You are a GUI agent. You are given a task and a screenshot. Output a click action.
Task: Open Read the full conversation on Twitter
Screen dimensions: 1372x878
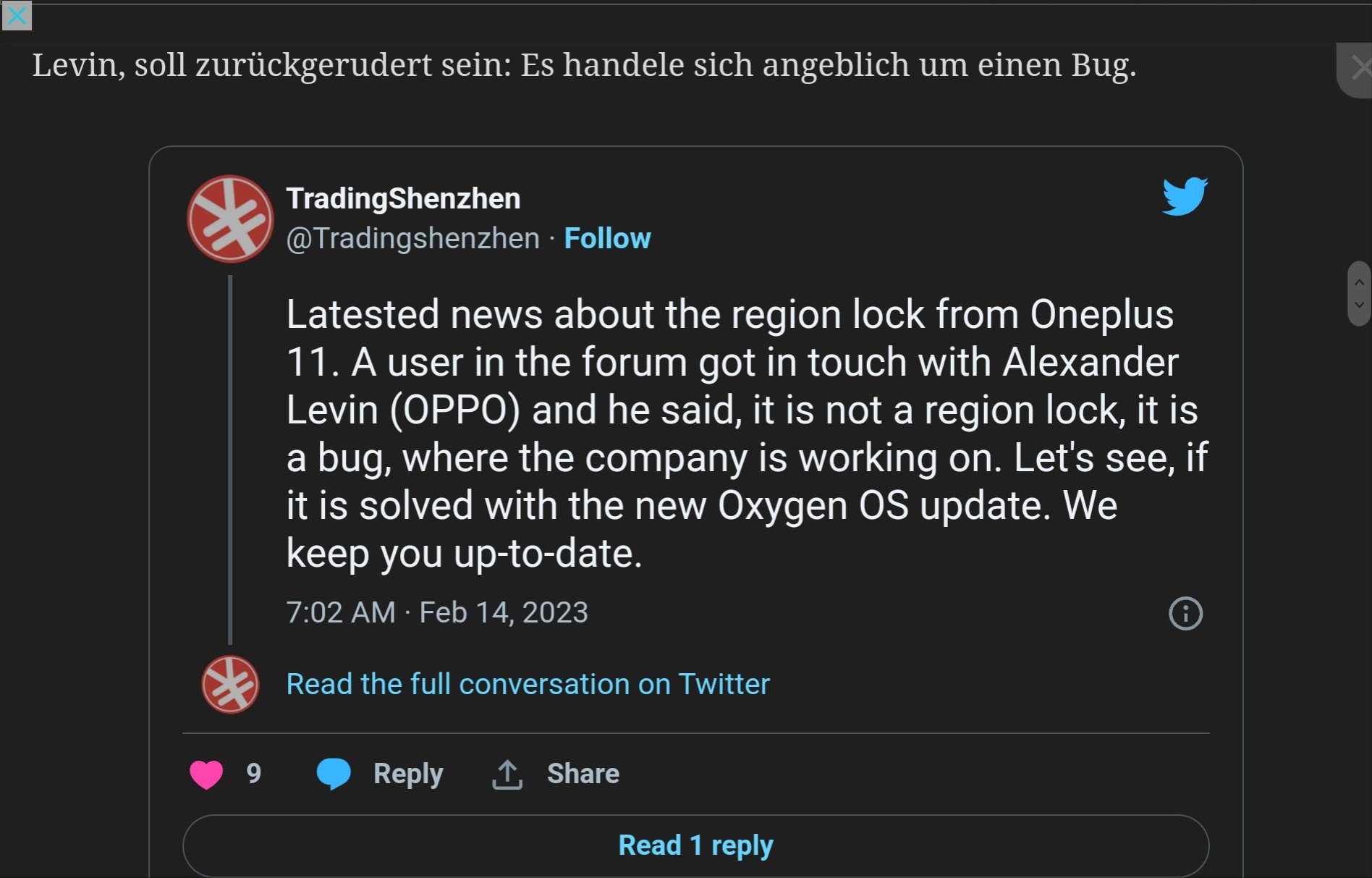tap(528, 684)
